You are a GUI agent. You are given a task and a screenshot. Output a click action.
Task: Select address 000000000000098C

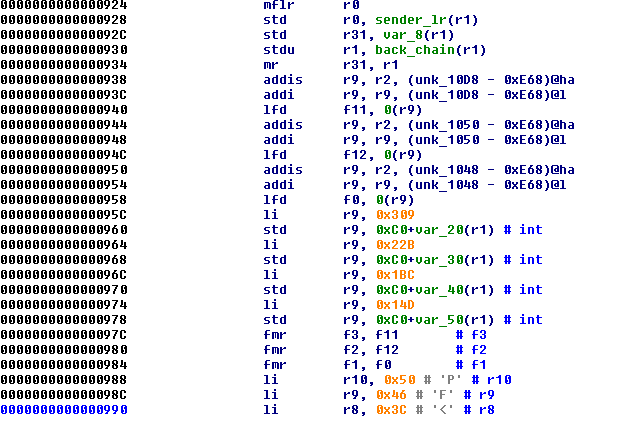click(x=64, y=395)
